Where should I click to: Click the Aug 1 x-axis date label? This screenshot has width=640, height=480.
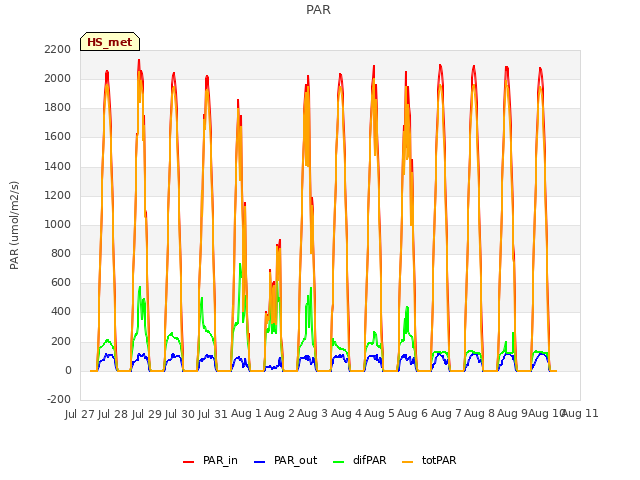coord(246,414)
